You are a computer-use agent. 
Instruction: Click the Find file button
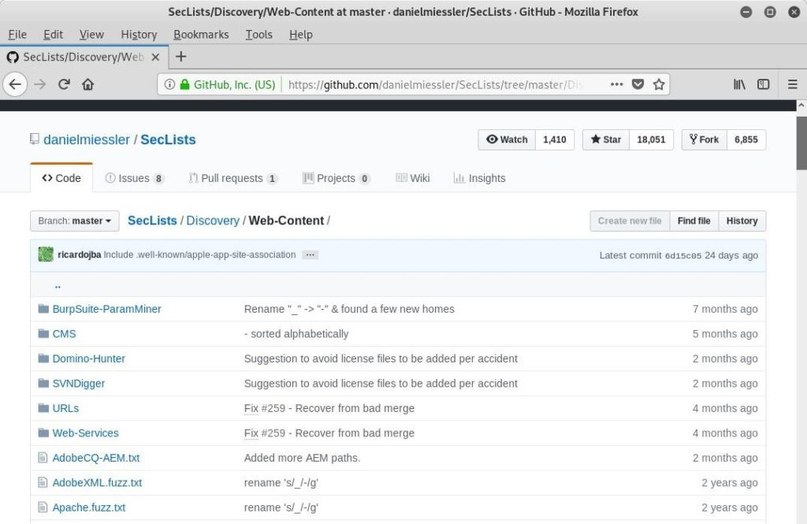(x=693, y=221)
